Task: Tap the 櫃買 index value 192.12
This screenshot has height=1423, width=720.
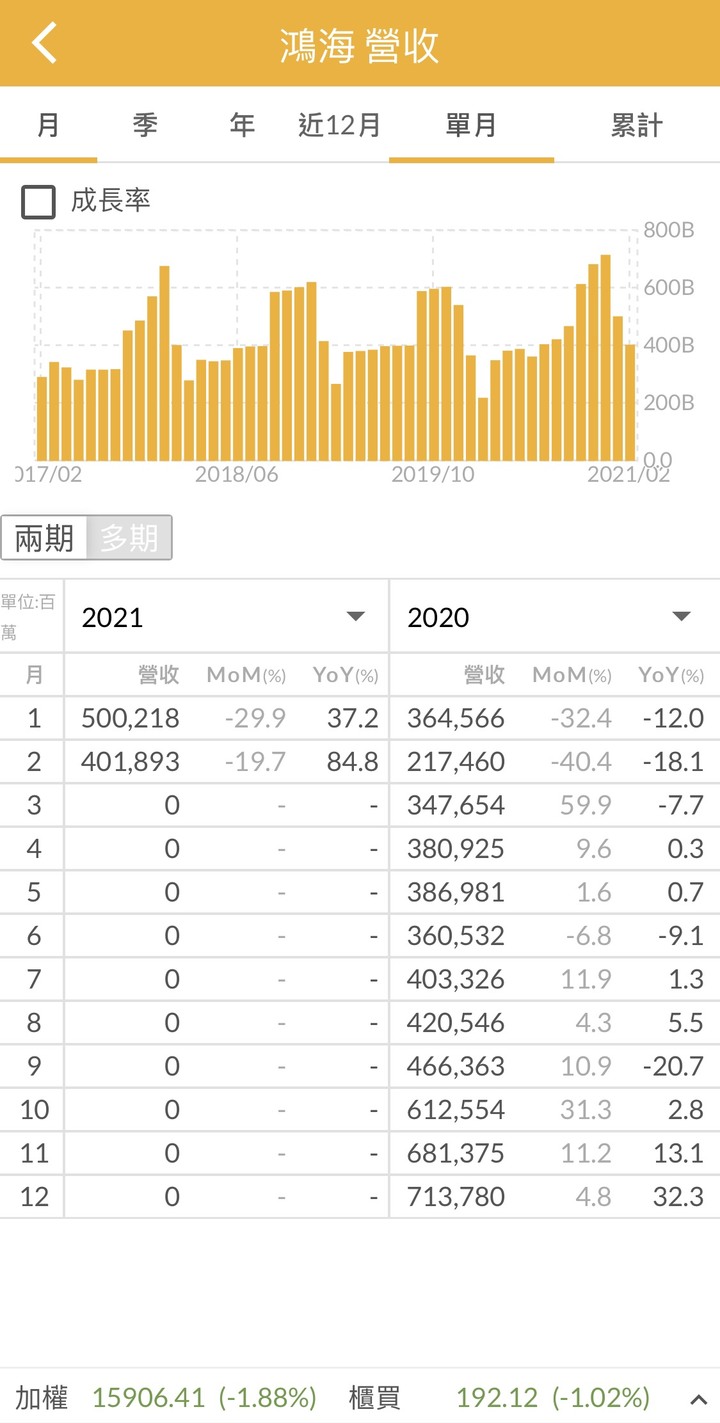Action: [x=497, y=1397]
